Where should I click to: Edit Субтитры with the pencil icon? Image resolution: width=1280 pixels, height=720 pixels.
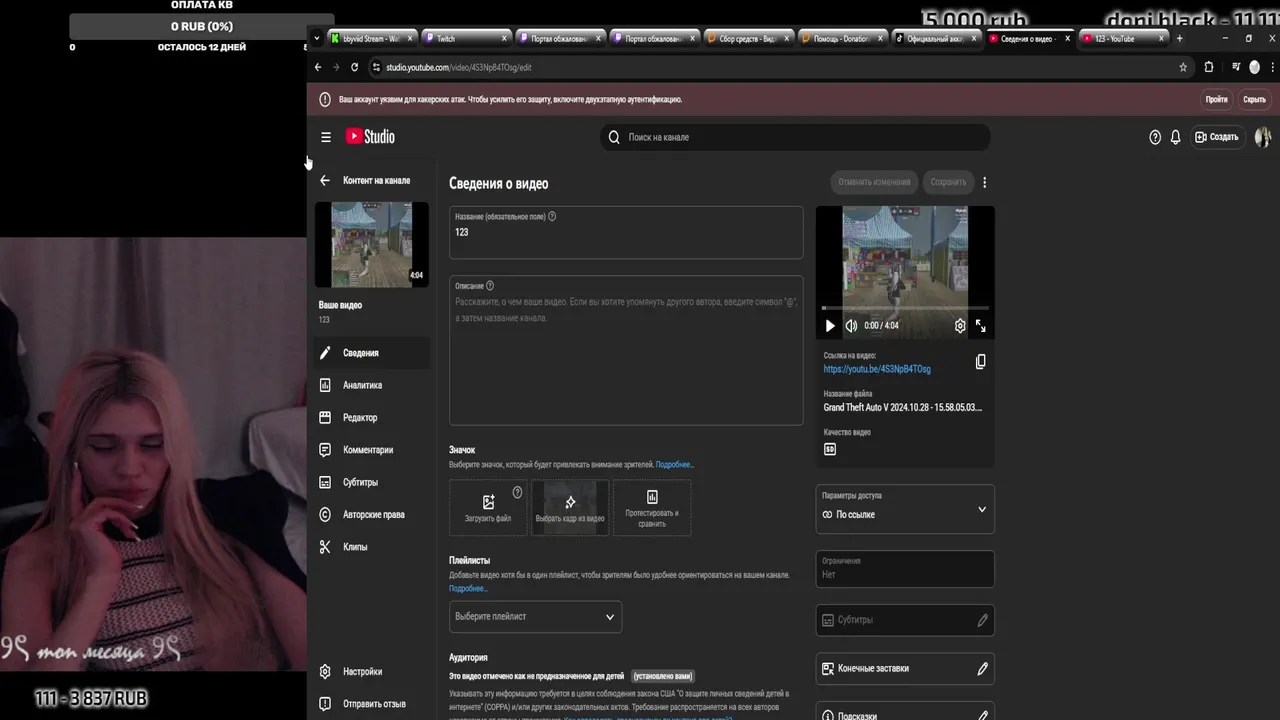982,620
